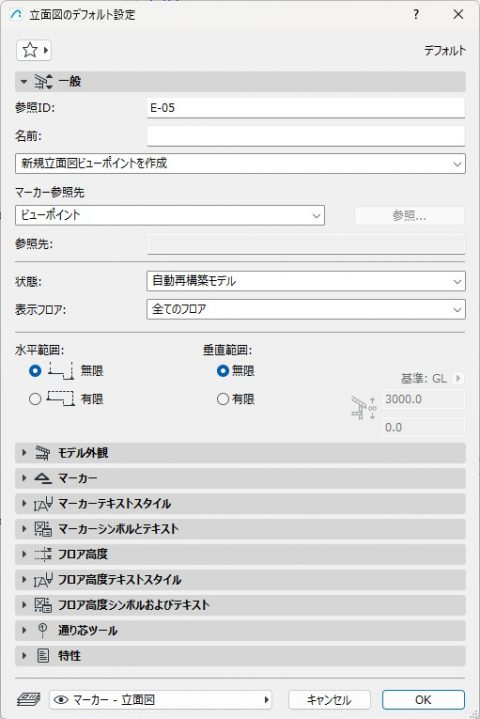
Task: Collapse the 一般 section
Action: (24, 82)
